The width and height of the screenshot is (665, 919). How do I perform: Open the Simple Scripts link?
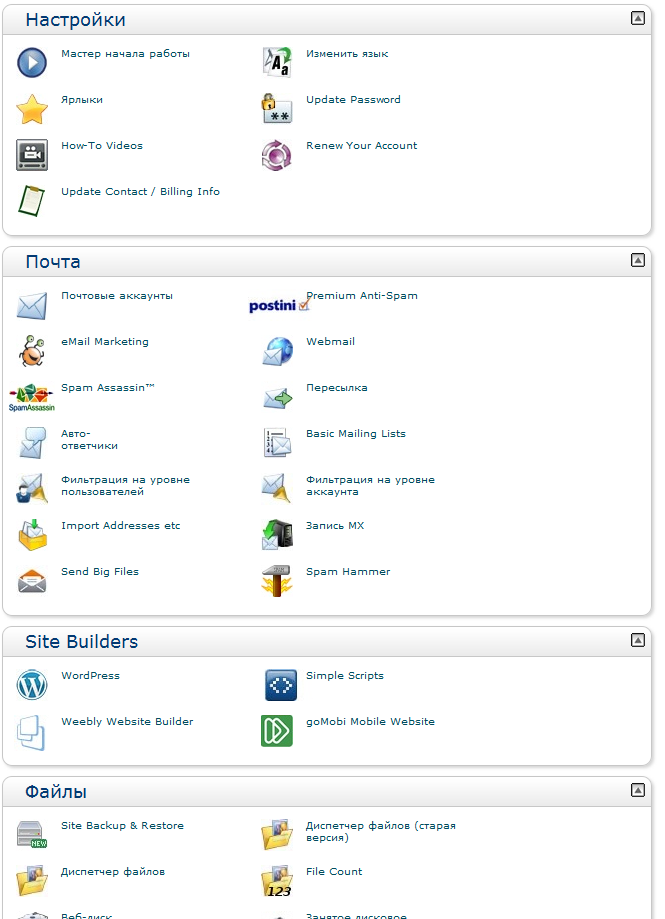[345, 676]
